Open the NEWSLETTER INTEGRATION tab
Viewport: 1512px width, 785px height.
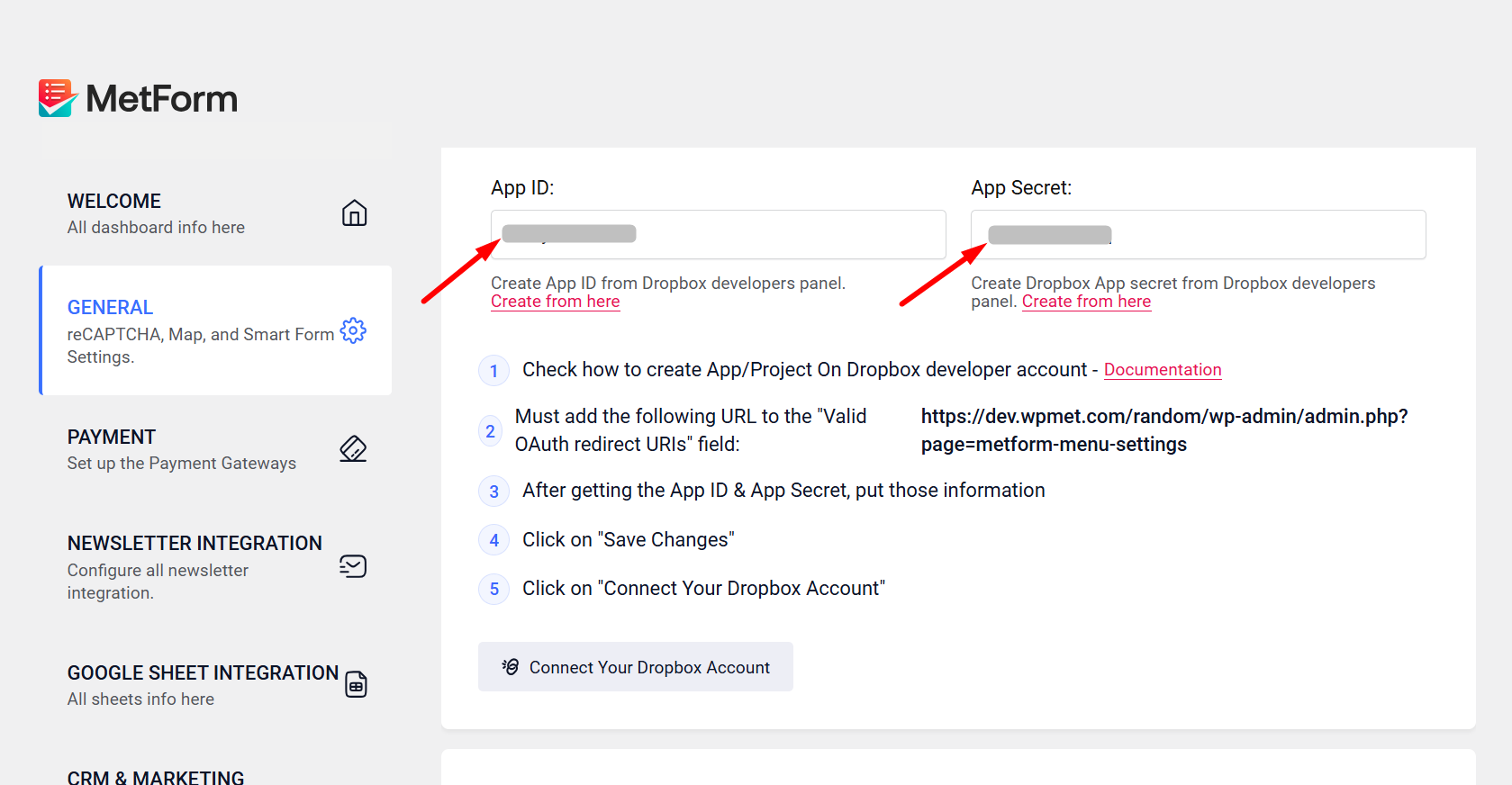(216, 567)
